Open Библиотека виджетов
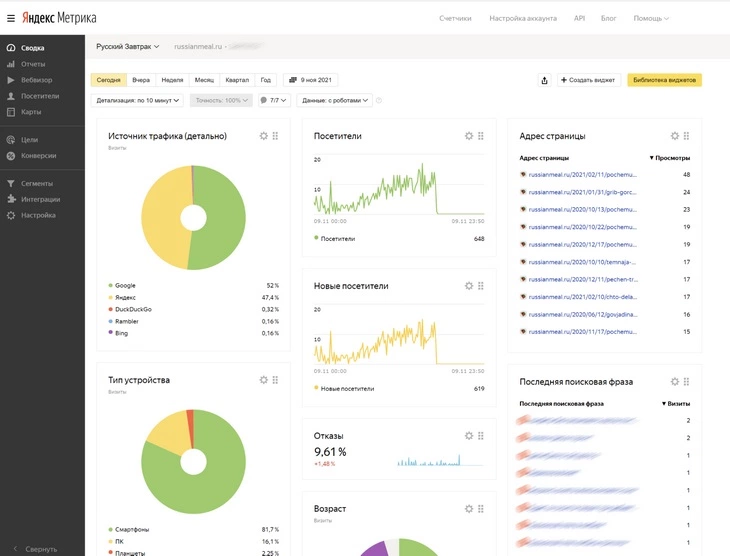 [664, 80]
